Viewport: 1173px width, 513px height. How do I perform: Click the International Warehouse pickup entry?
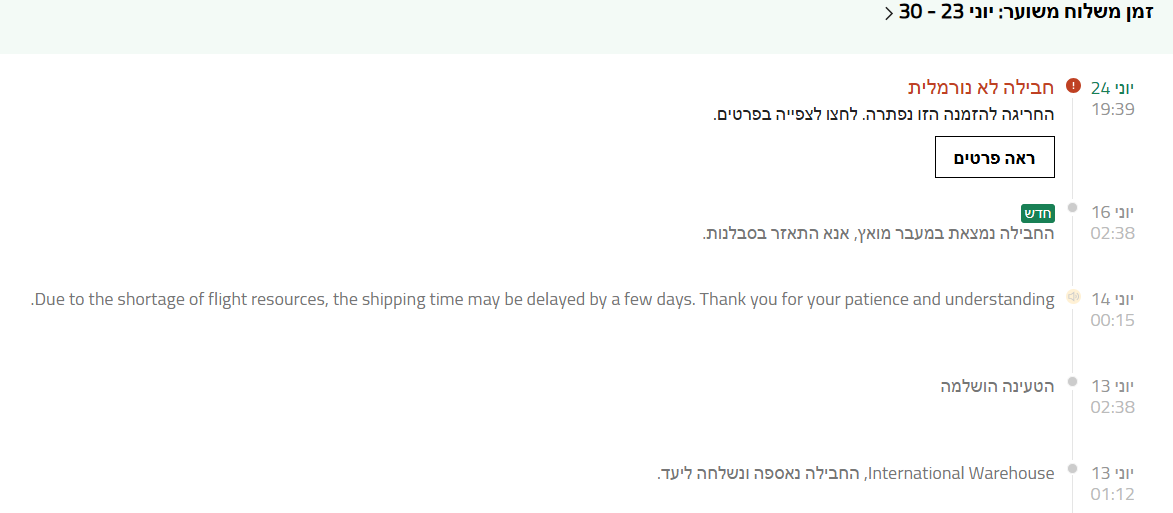click(856, 473)
